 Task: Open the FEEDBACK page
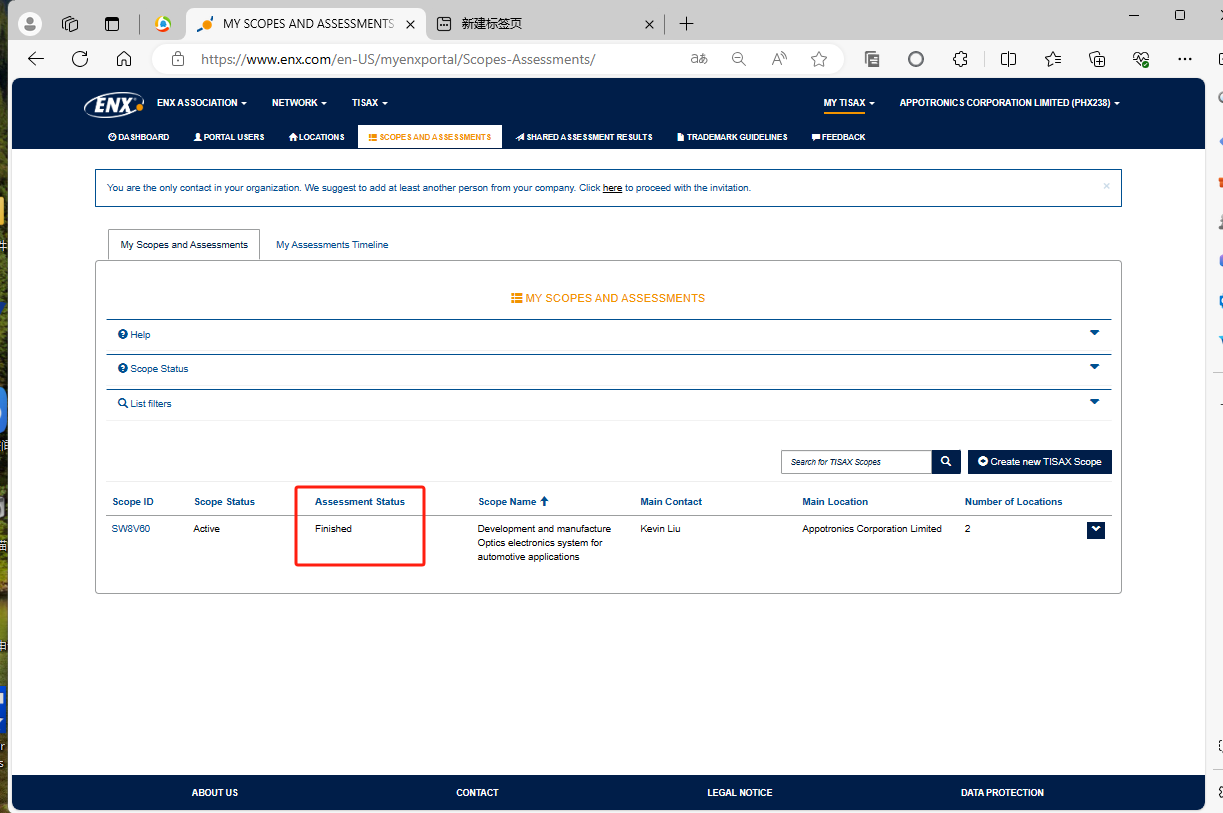[838, 137]
